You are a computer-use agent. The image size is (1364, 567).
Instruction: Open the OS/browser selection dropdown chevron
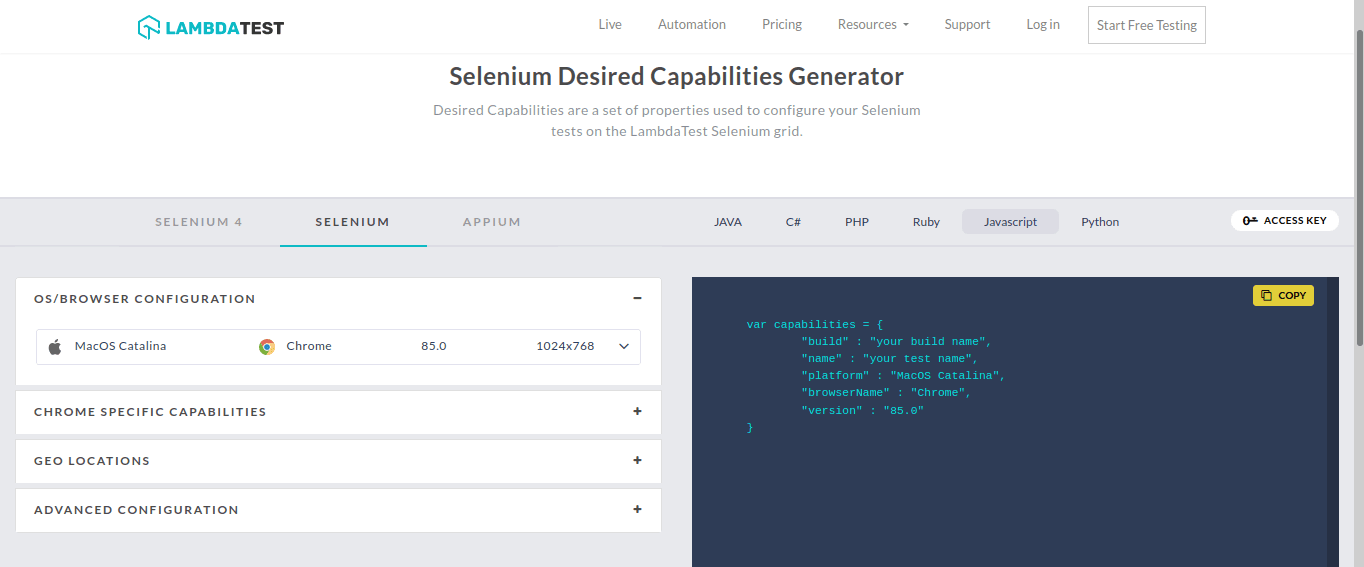click(x=624, y=347)
